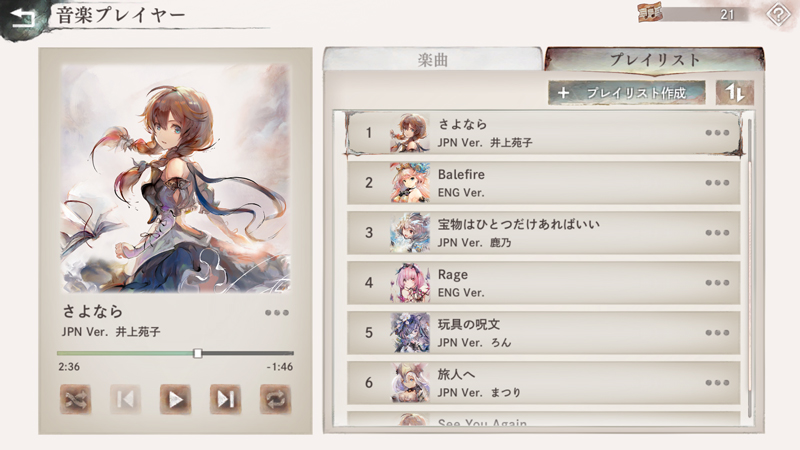
Task: Click the playlist vertical scrollbar
Action: 749,268
